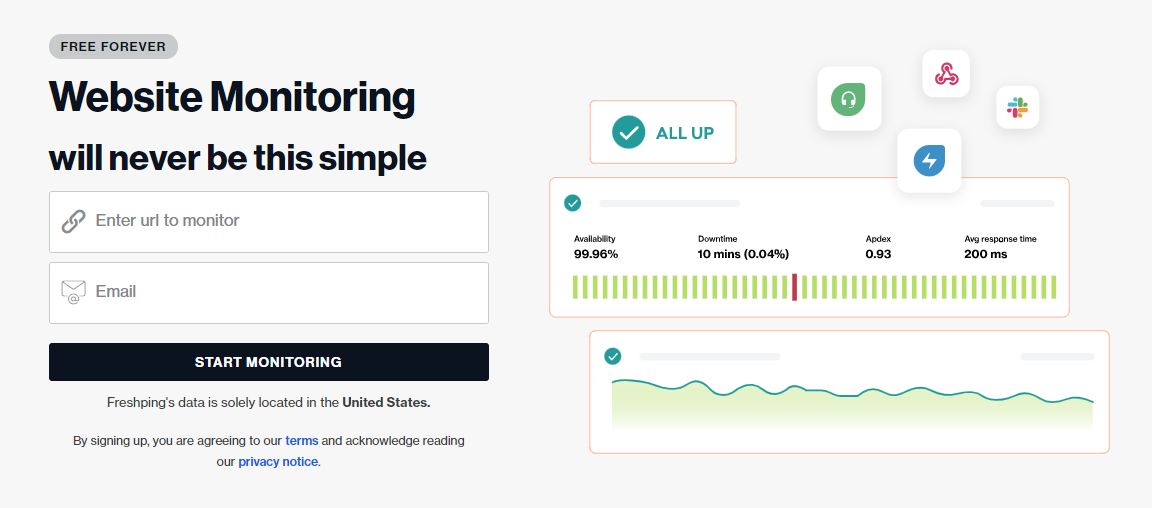Click the red webhook icon
1152x508 pixels.
click(x=946, y=74)
